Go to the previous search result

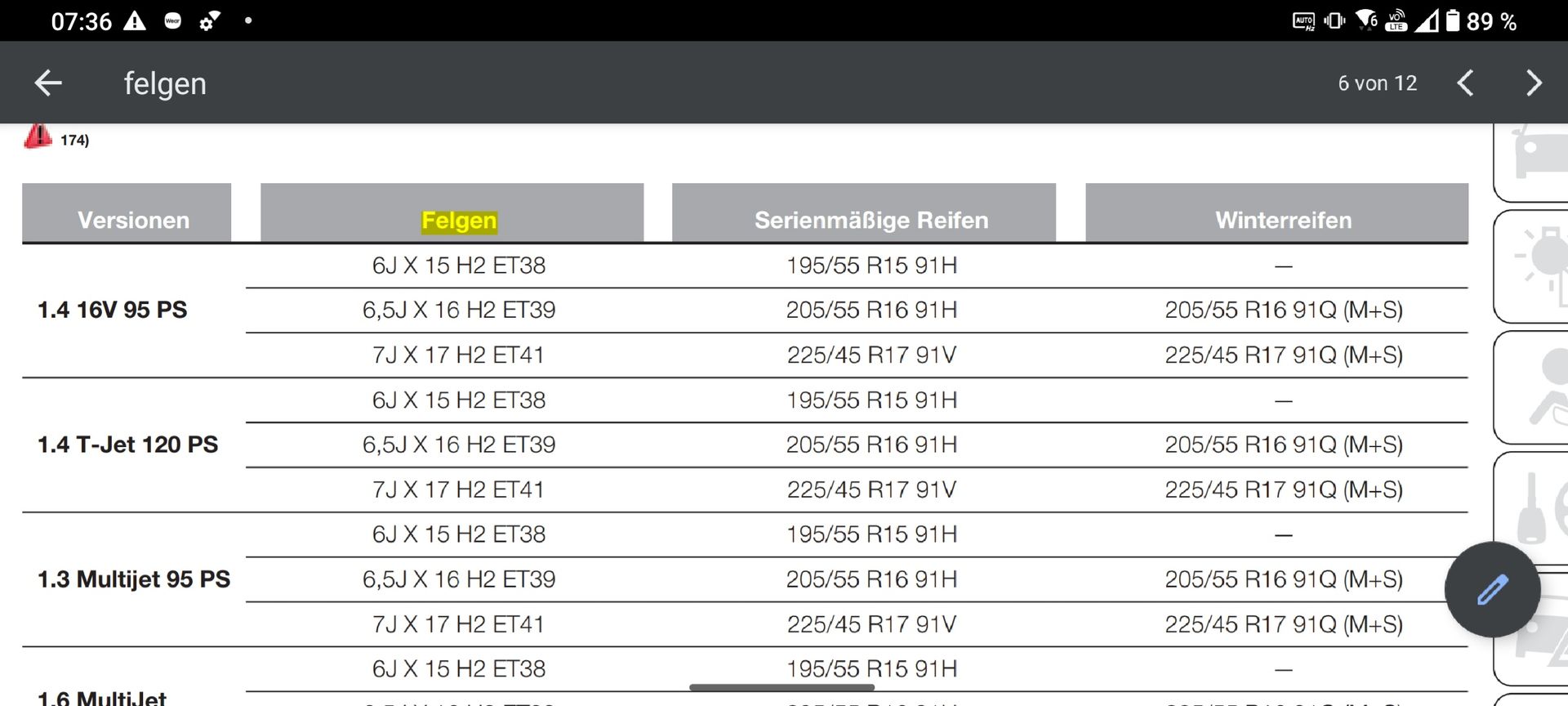(x=1466, y=83)
